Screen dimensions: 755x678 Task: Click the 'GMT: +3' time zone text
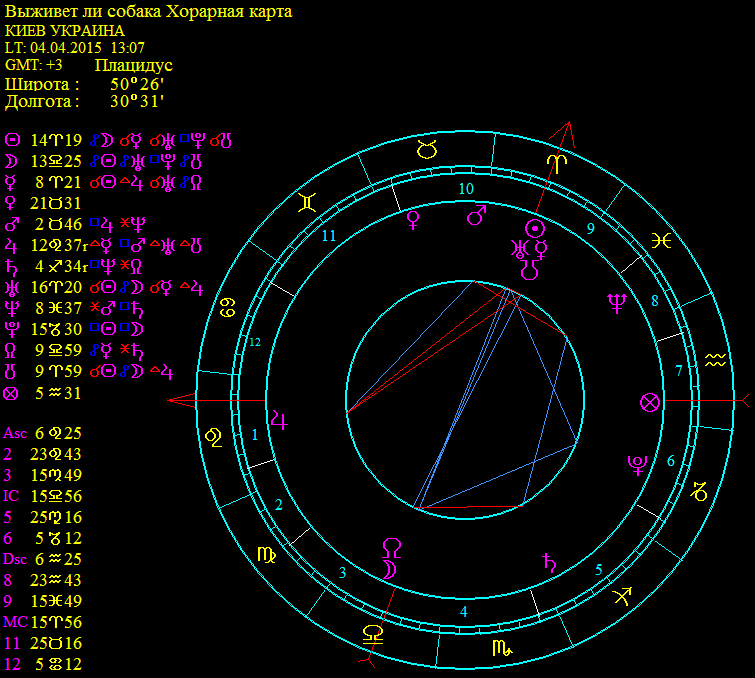34,65
